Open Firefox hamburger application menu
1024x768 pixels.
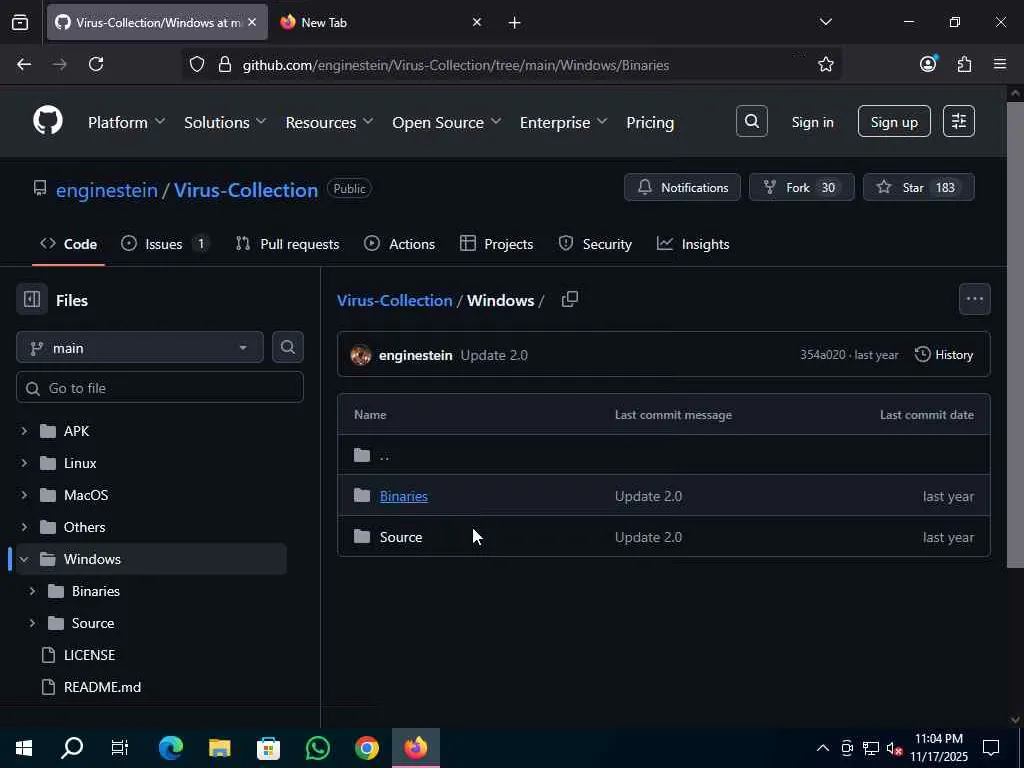pos(1000,64)
